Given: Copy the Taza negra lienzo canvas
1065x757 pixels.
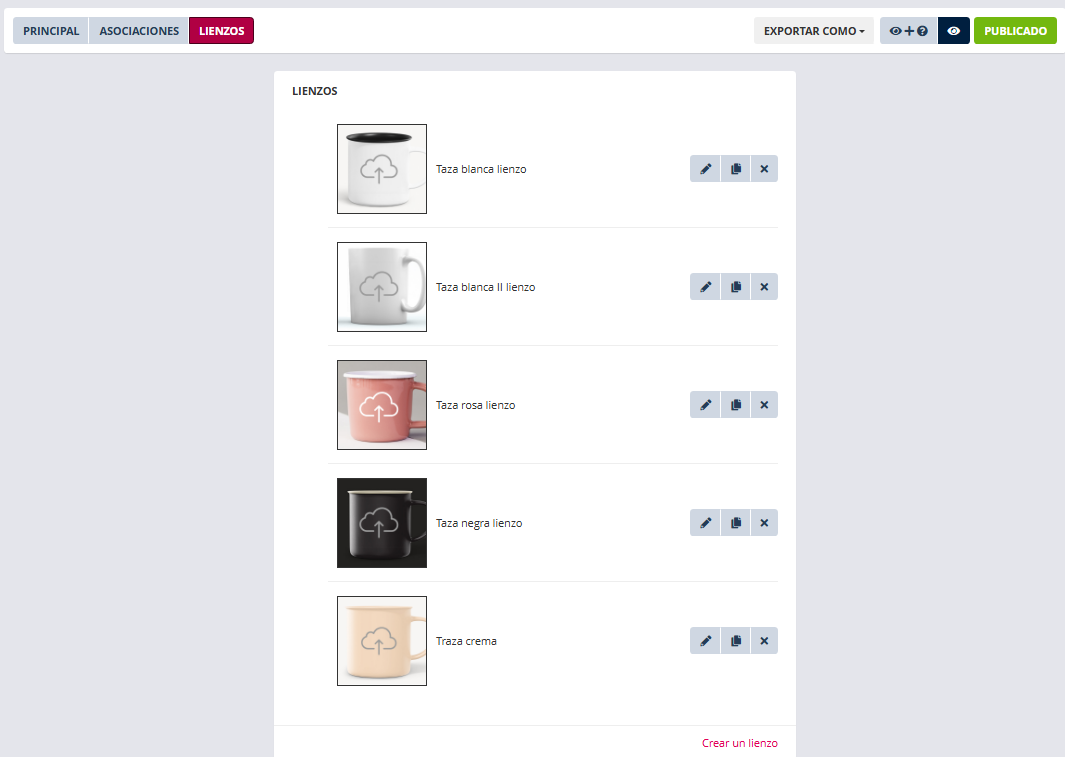Looking at the screenshot, I should point(736,523).
